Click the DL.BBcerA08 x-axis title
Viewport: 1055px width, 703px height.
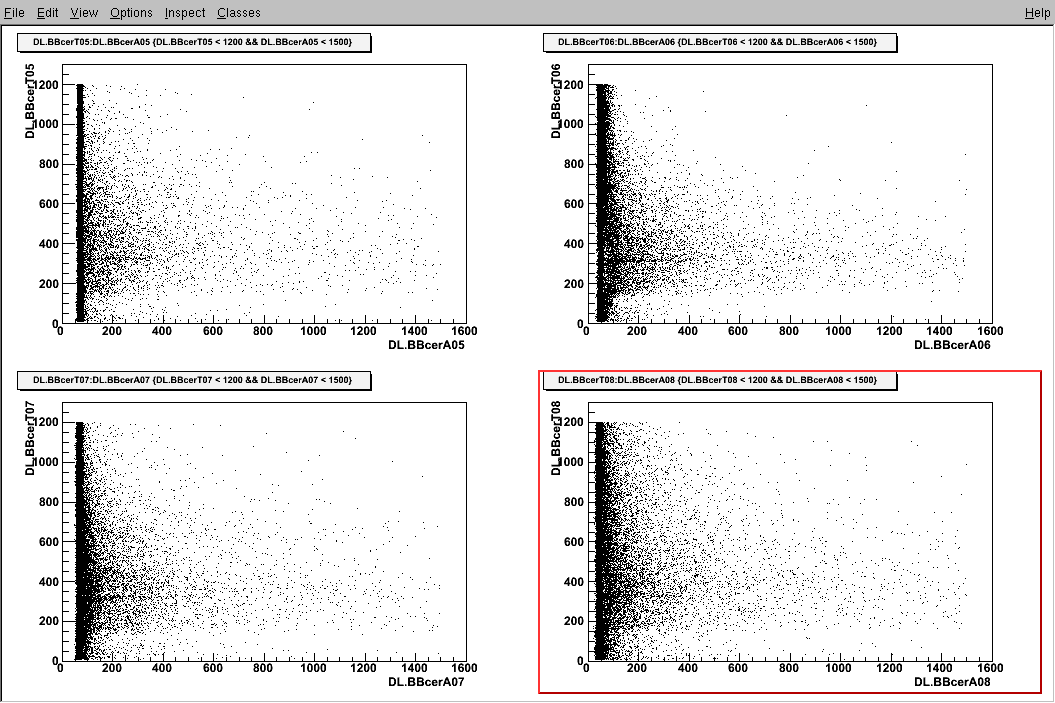click(x=952, y=682)
